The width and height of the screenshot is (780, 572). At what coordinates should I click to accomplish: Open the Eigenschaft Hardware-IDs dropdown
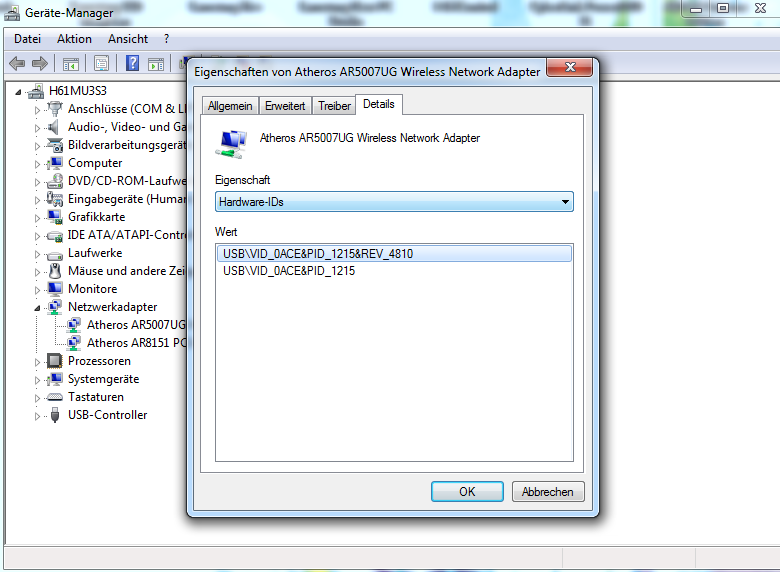pyautogui.click(x=394, y=202)
